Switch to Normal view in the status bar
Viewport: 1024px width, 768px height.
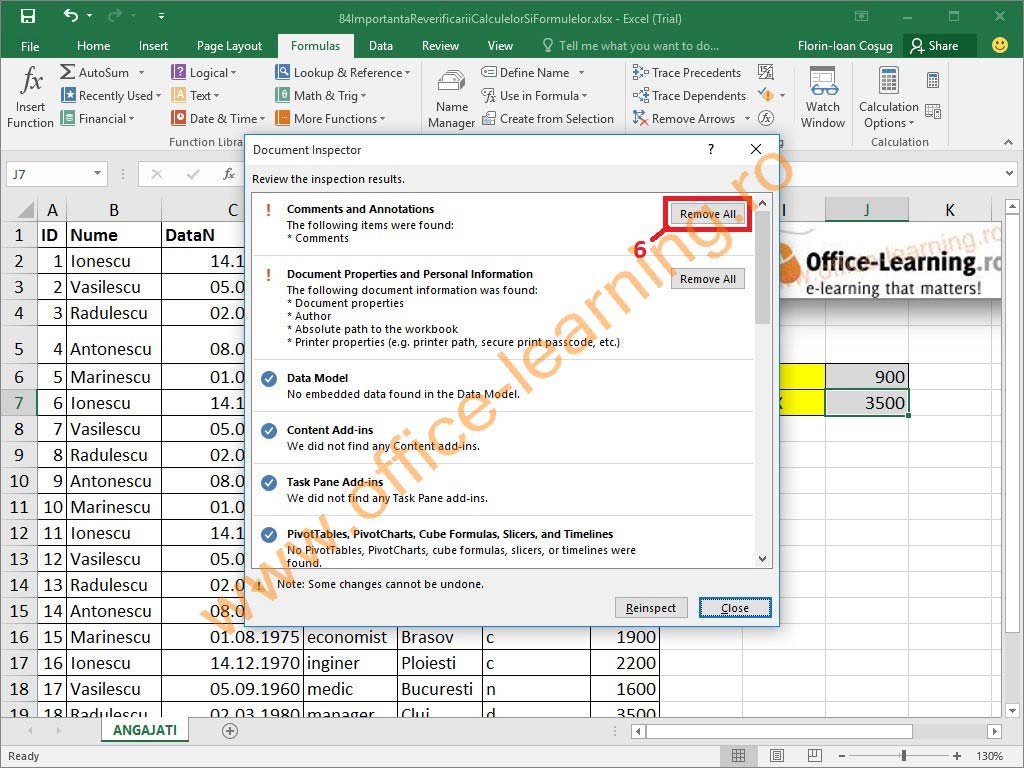pos(739,756)
